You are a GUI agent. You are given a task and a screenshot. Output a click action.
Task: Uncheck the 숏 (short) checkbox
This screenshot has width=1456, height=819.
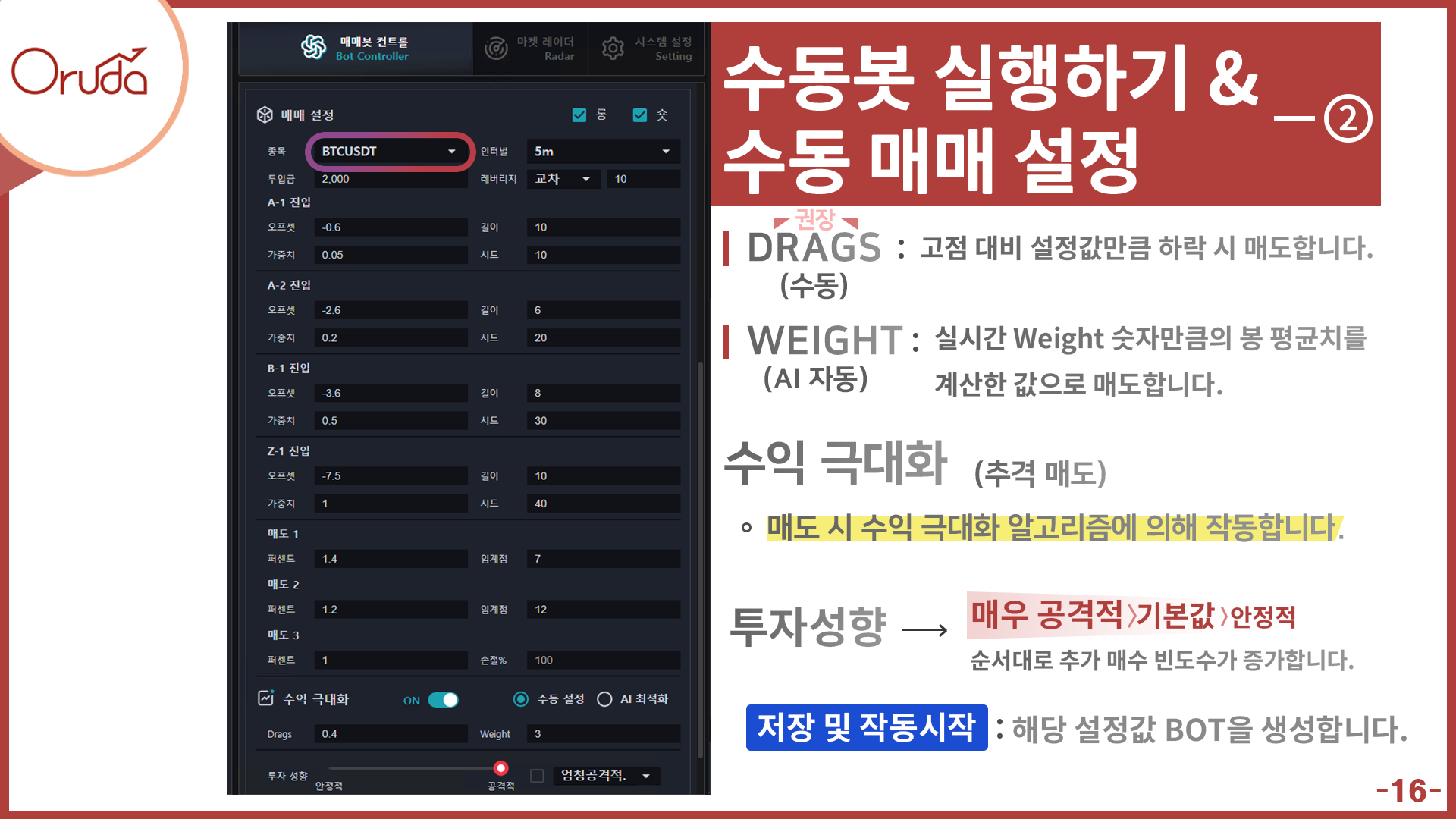coord(640,115)
